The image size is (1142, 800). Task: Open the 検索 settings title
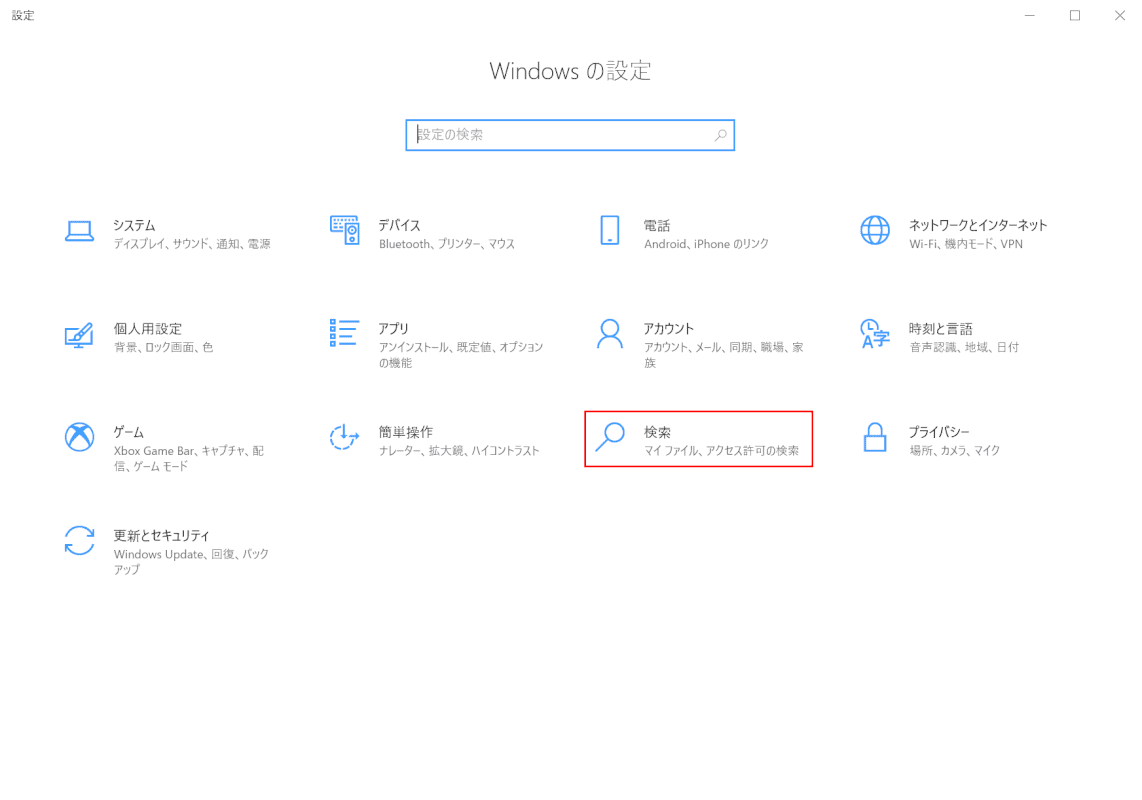coord(657,432)
